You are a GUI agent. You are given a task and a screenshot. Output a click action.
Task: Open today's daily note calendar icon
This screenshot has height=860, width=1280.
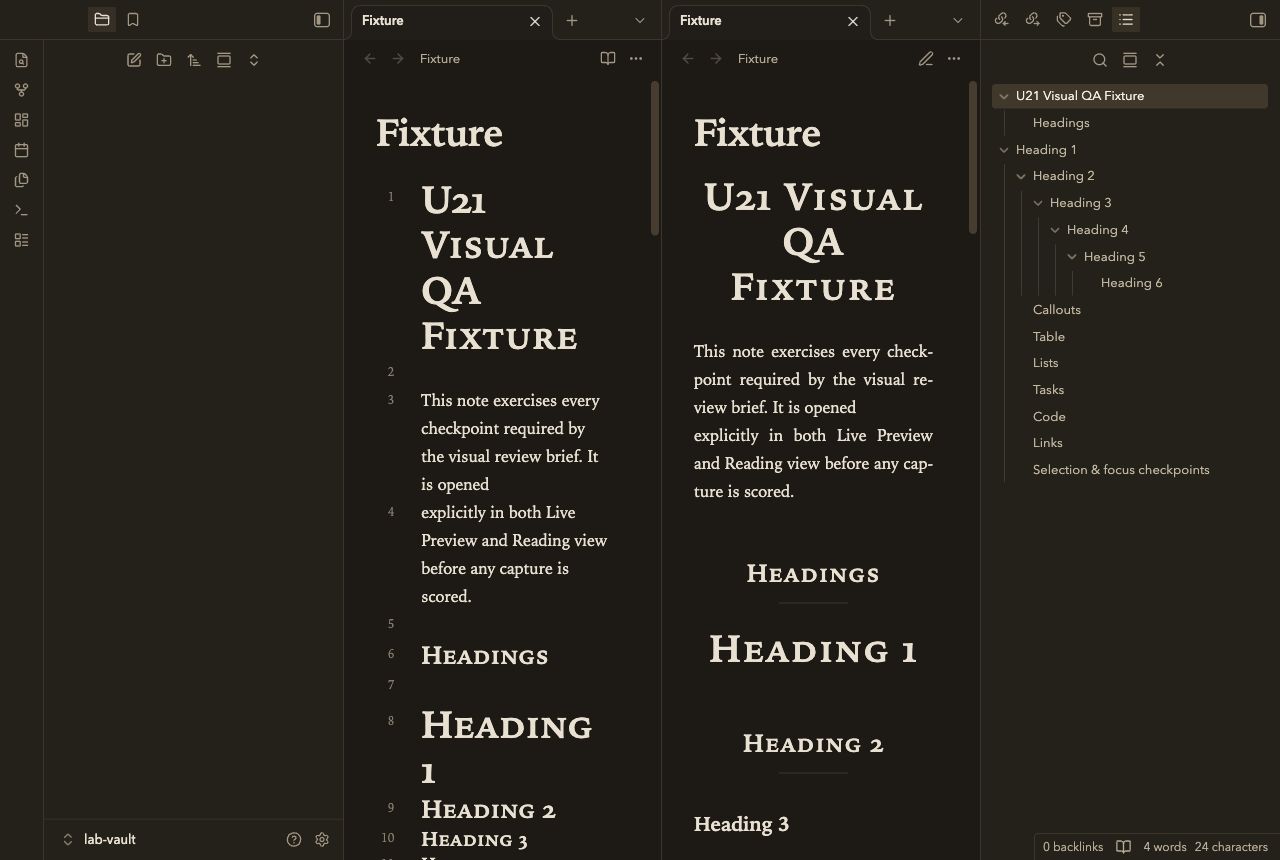(21, 150)
